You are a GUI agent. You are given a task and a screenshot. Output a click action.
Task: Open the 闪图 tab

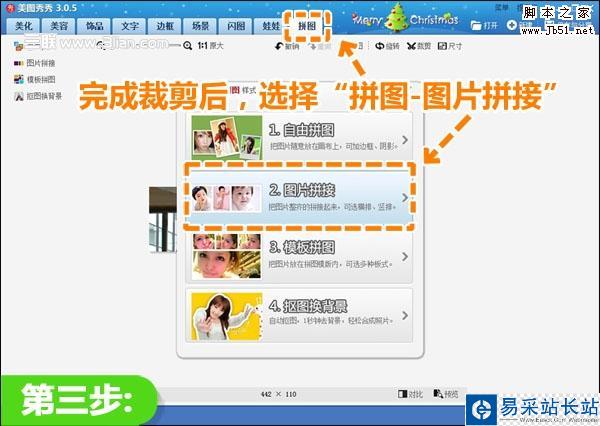pos(236,26)
